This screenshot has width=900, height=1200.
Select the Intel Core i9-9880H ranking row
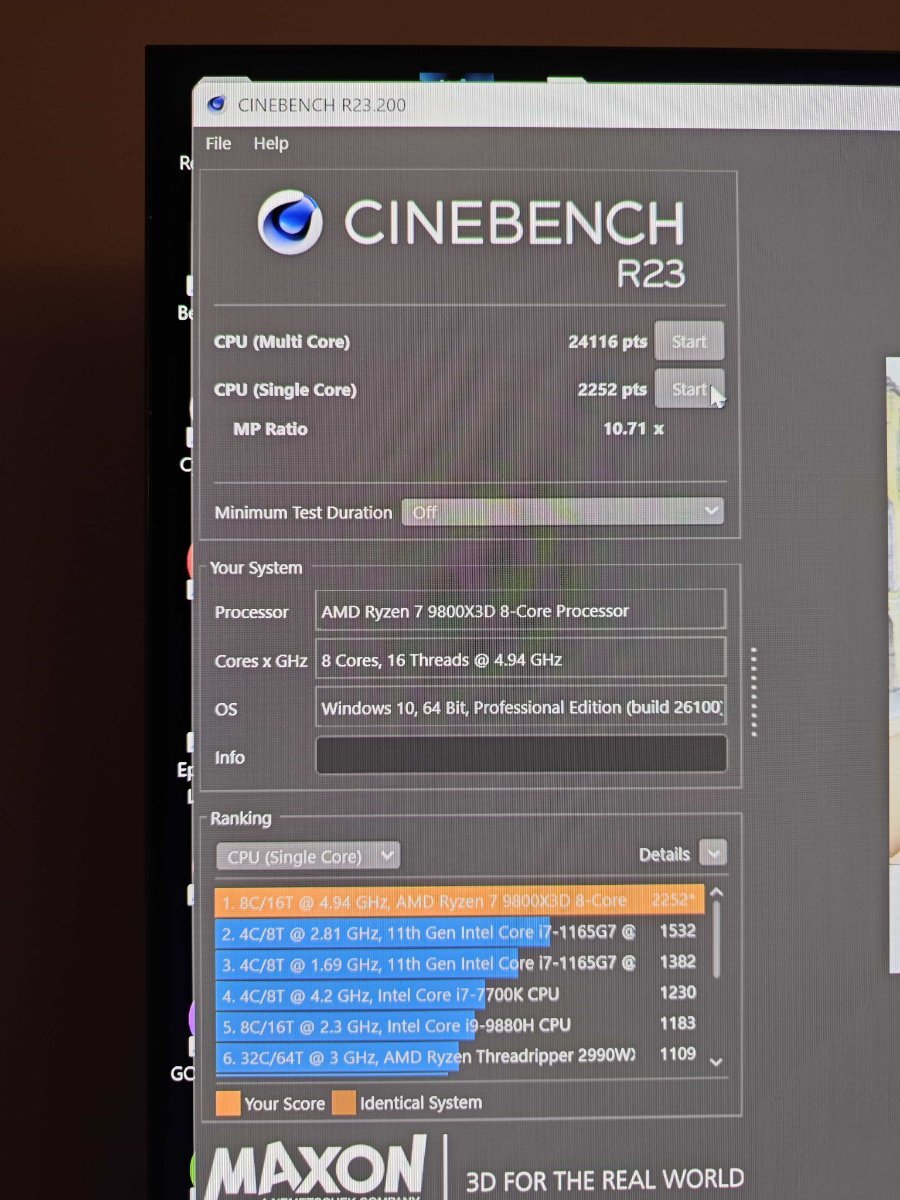tap(460, 1025)
